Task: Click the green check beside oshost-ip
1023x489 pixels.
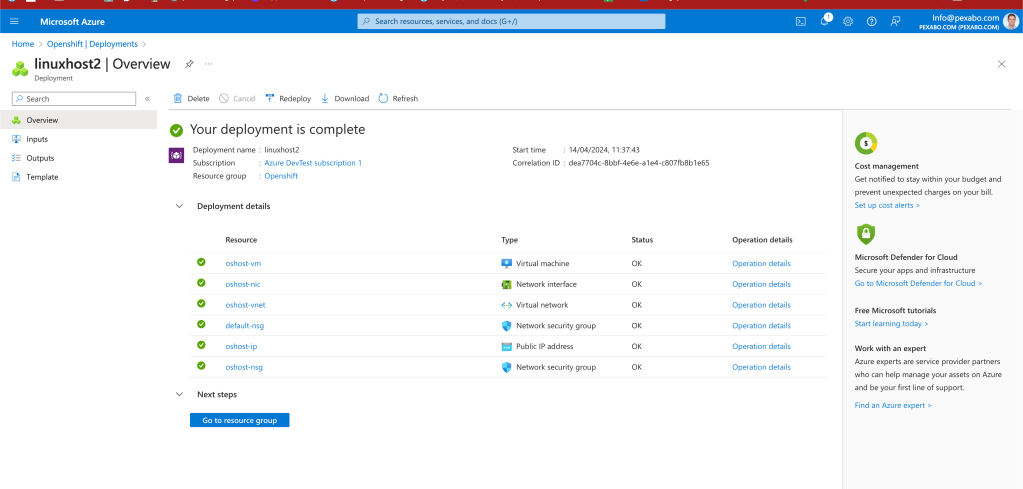Action: [x=201, y=345]
